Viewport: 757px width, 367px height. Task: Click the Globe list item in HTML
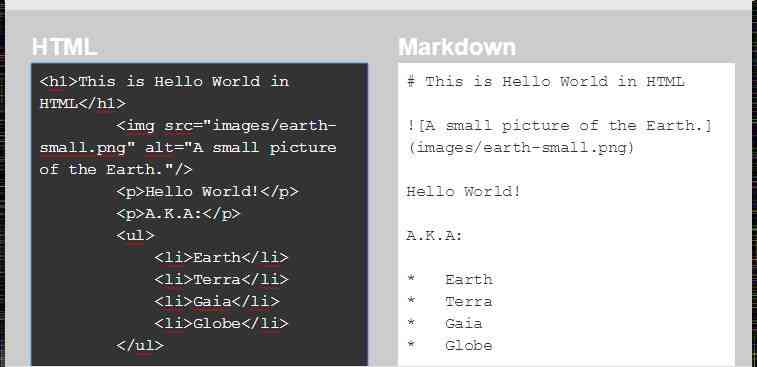click(222, 324)
